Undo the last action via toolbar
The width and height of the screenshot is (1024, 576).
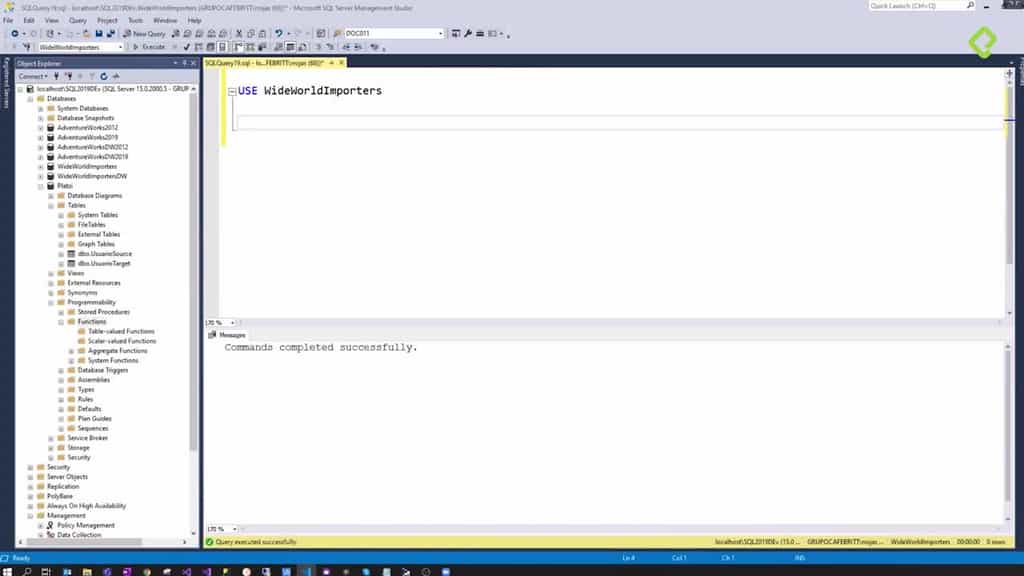pos(279,33)
